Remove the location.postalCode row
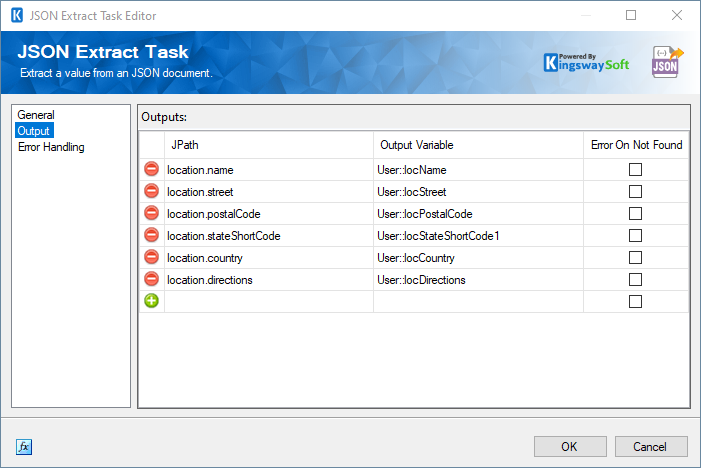 click(151, 214)
